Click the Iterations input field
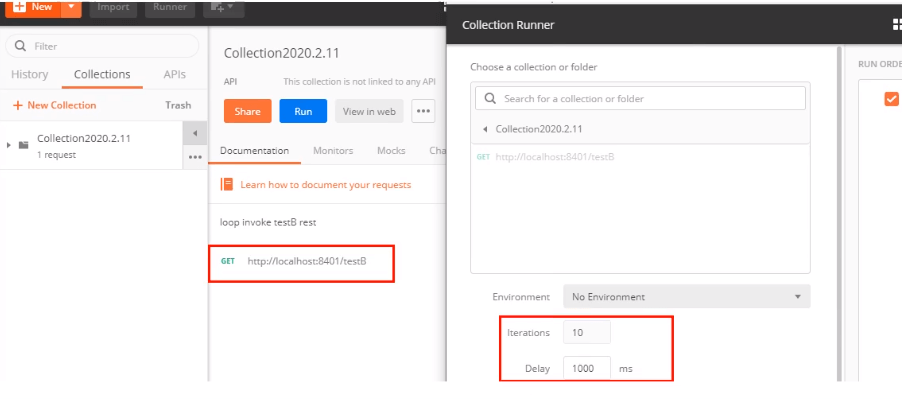This screenshot has width=902, height=399. [x=587, y=332]
